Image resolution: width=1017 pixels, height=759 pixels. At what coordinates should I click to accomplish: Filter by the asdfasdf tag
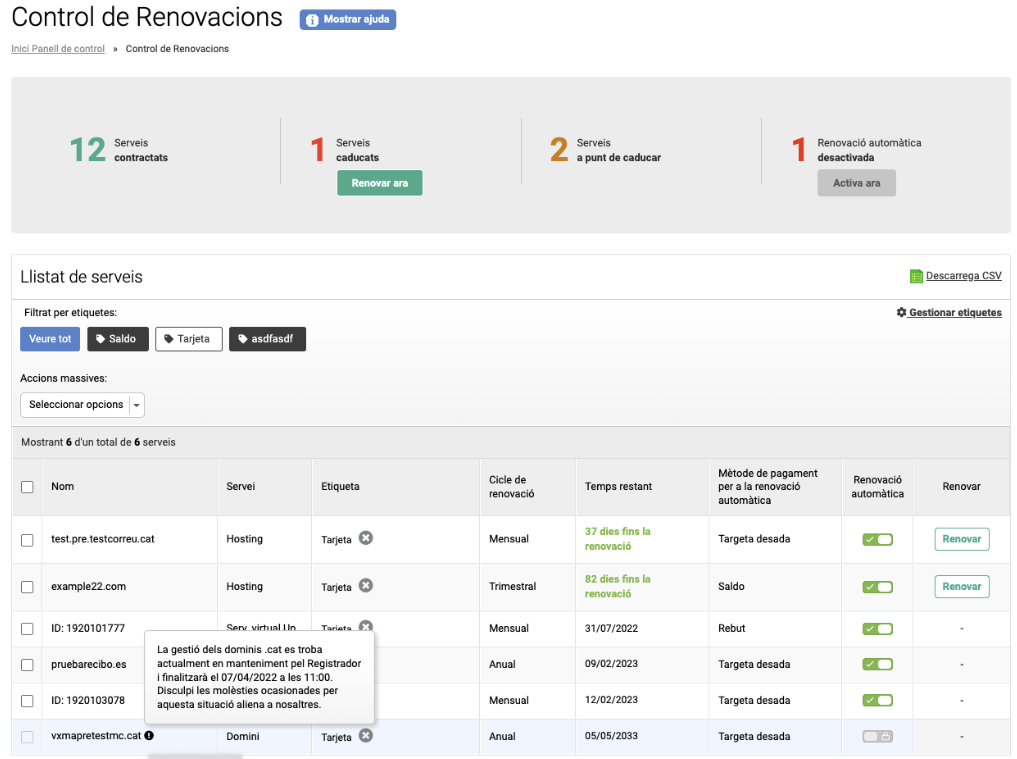click(267, 339)
